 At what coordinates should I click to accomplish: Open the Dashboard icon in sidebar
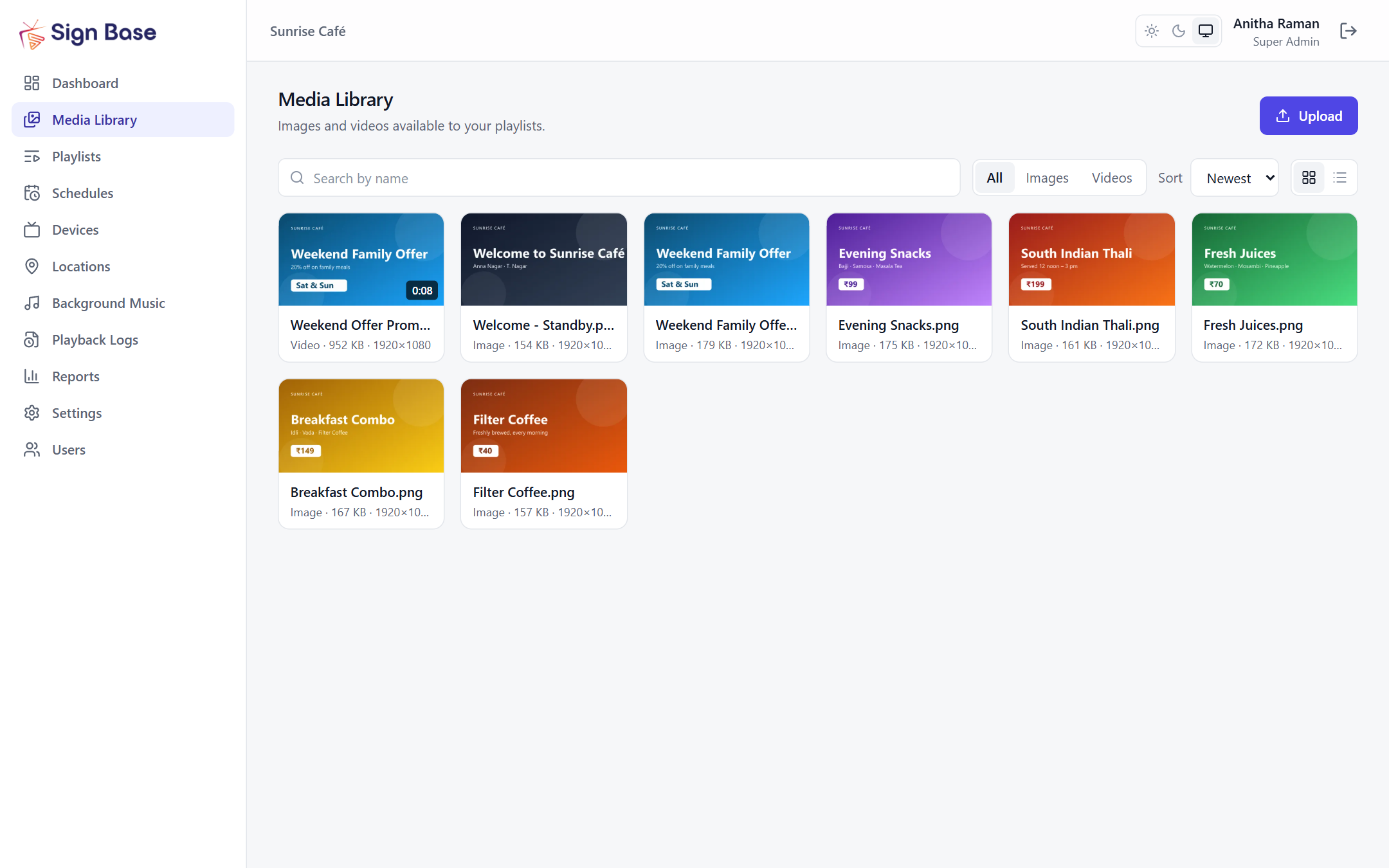32,83
